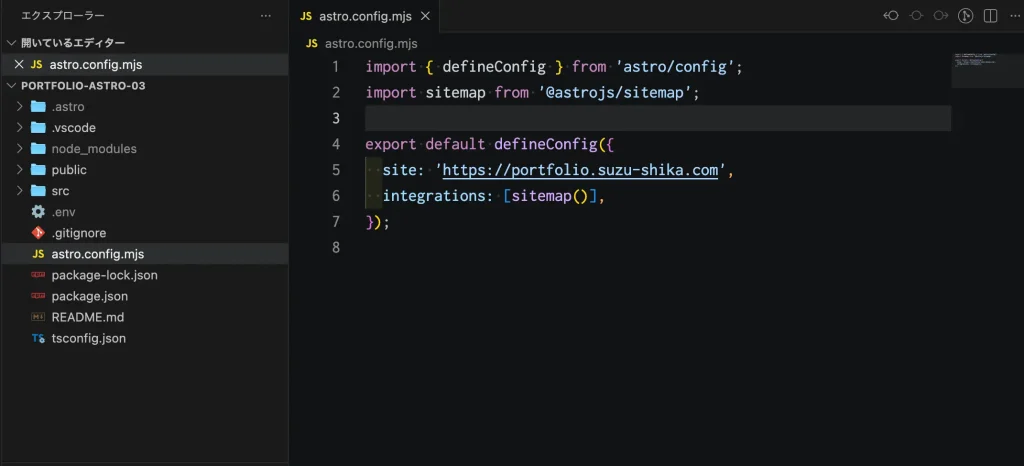Expand the node_modules folder chevron
The height and width of the screenshot is (466, 1024).
[x=20, y=149]
